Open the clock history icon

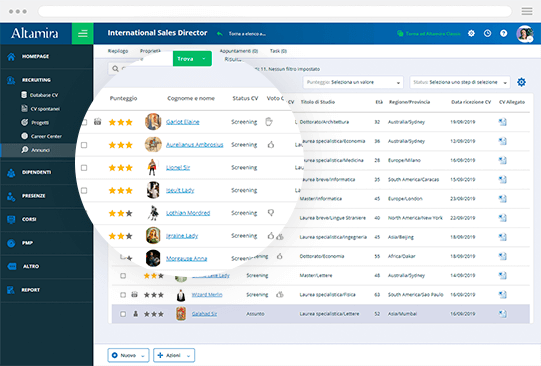coord(487,33)
